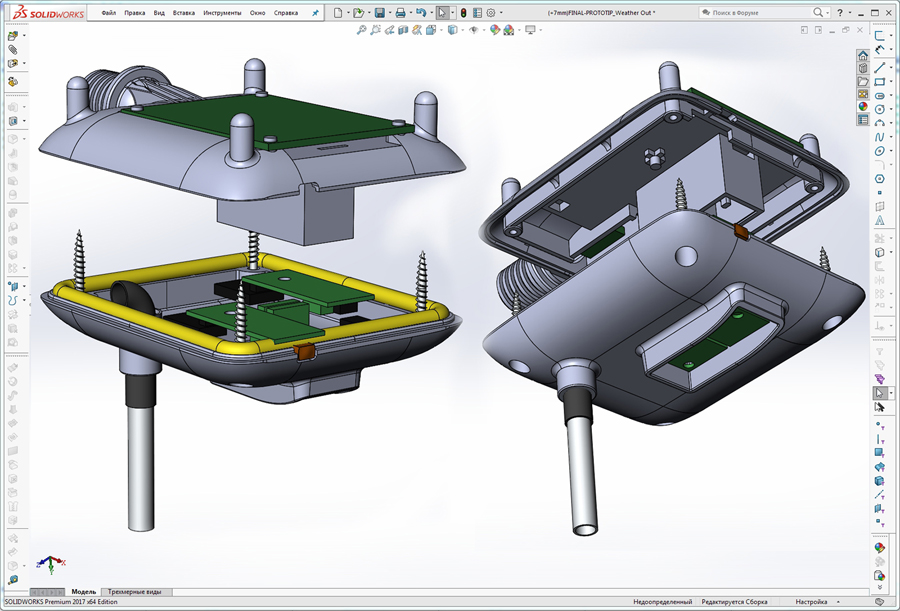Select the Zoom to Fit tool
The image size is (900, 611).
360,31
